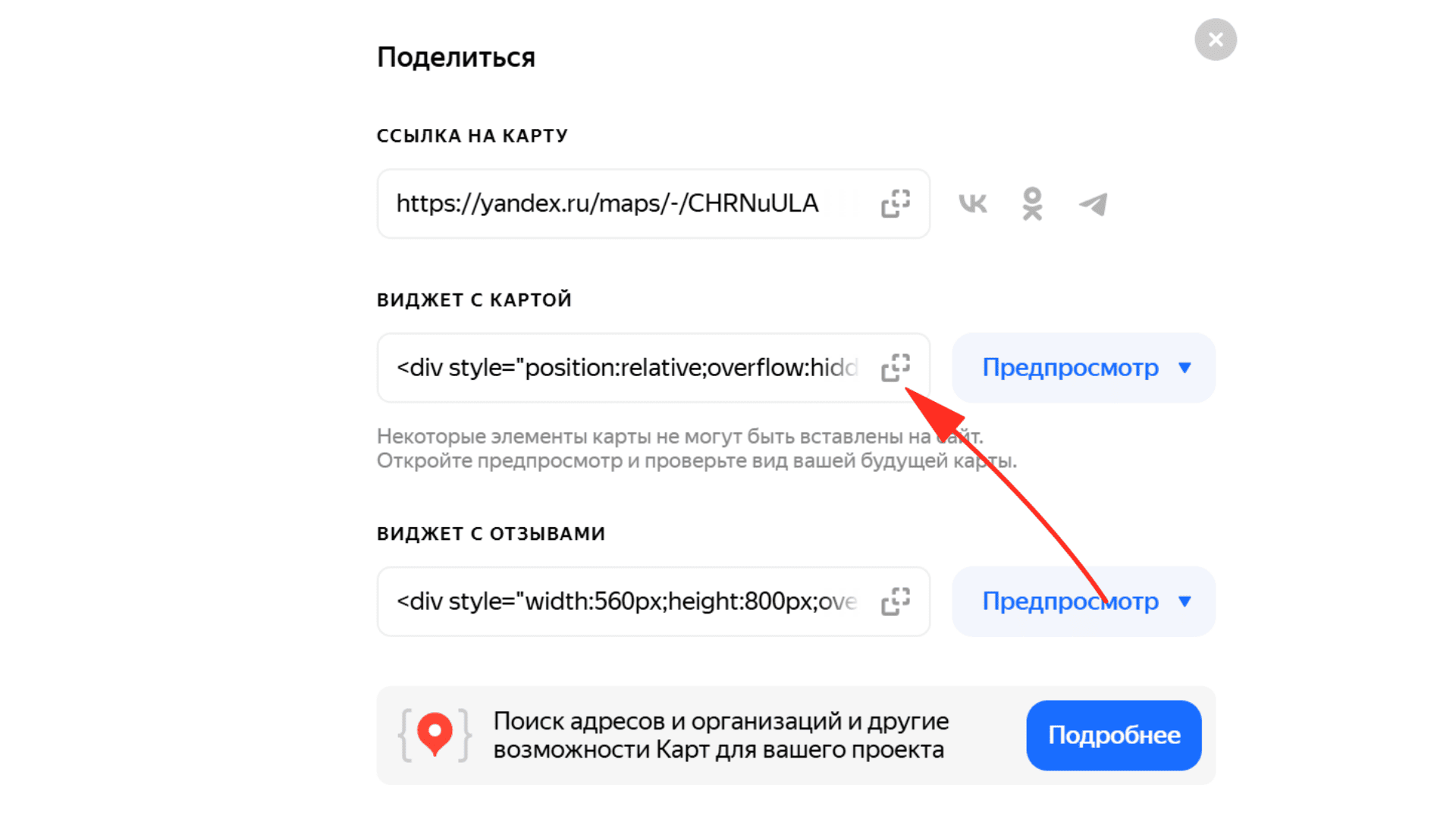Share the map link to Odnoklassniki
1456x819 pixels.
tap(1032, 204)
